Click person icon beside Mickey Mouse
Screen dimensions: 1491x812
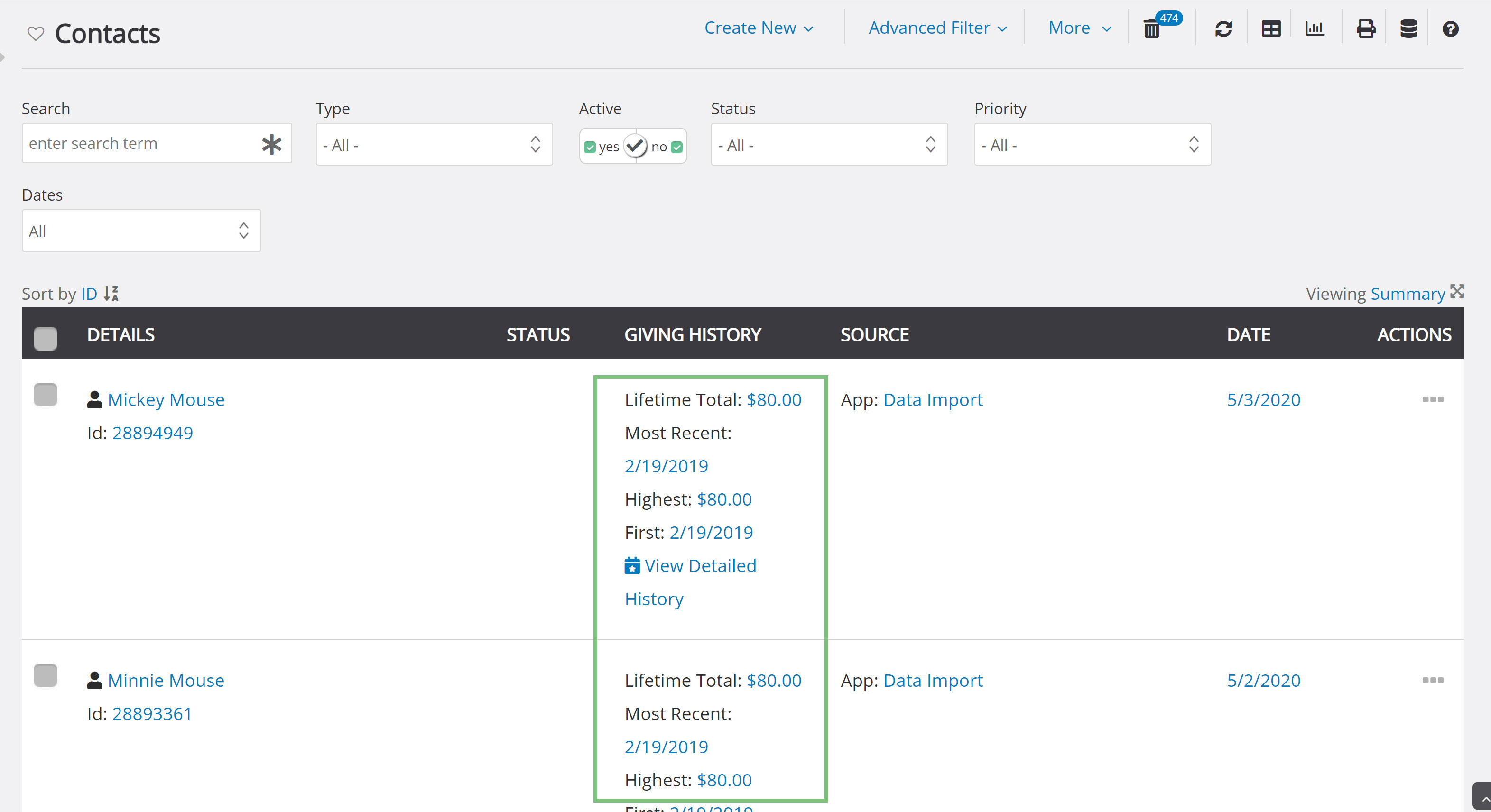[x=94, y=399]
